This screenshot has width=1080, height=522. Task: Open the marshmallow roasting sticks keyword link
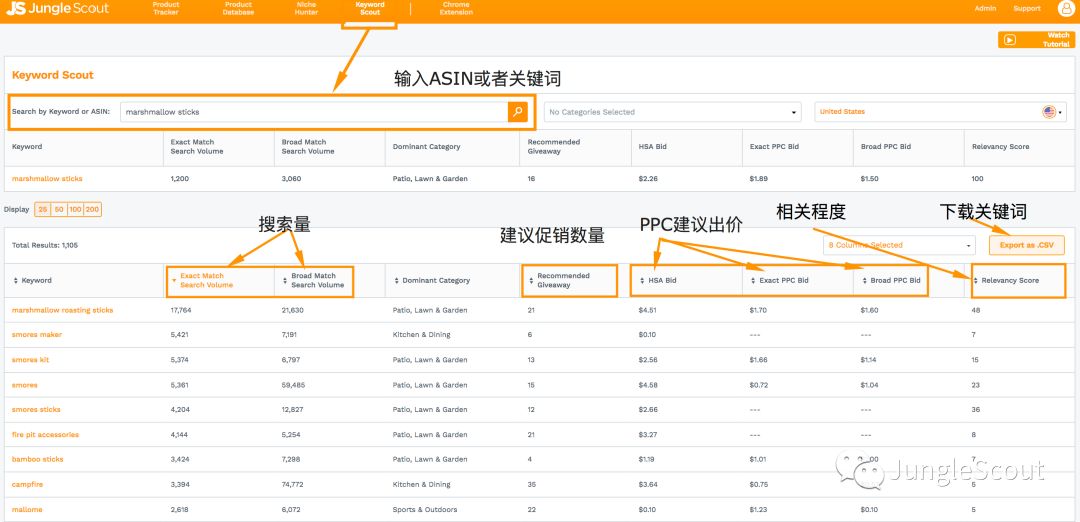(62, 310)
